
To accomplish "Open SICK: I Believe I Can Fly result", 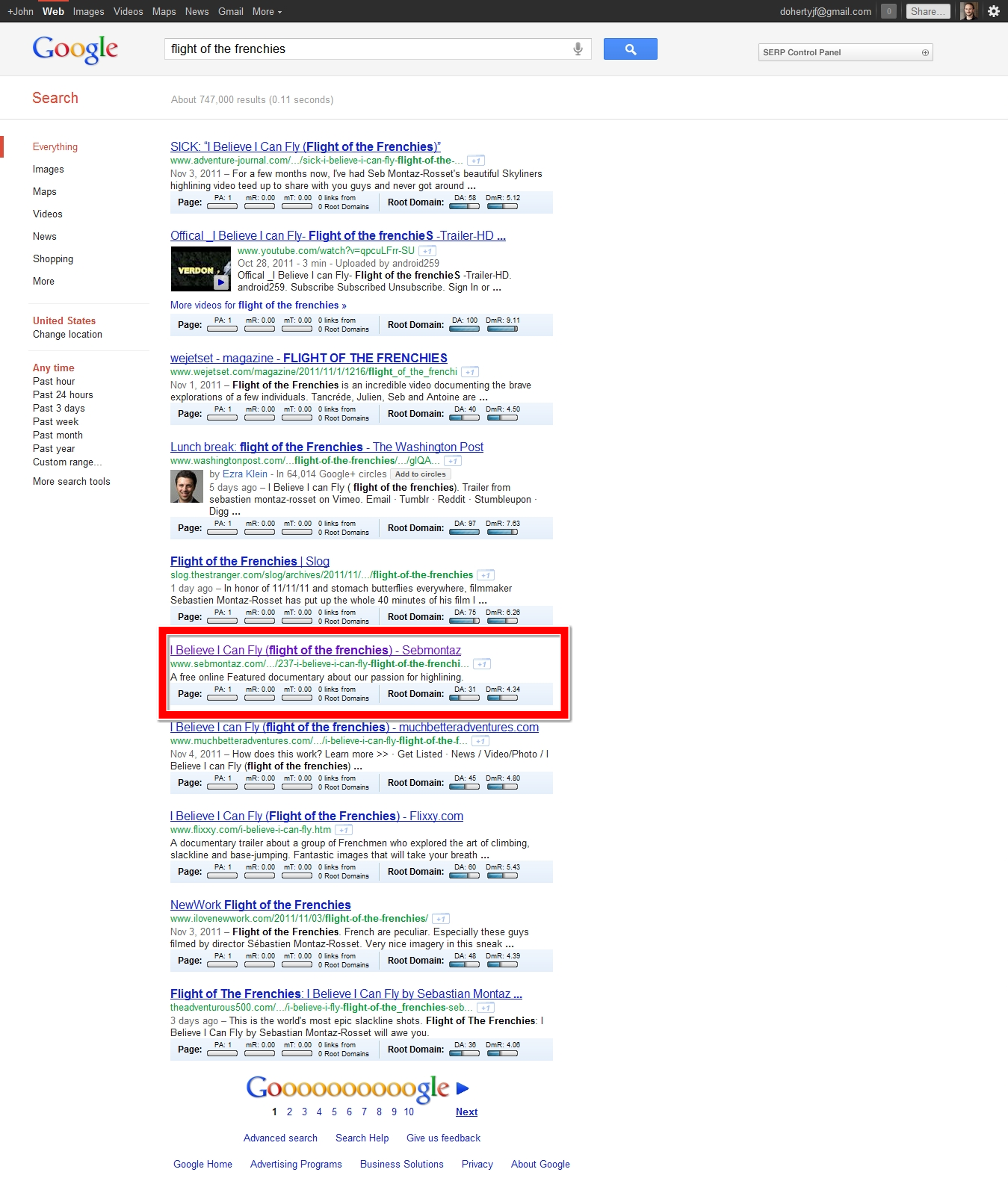I will point(306,147).
